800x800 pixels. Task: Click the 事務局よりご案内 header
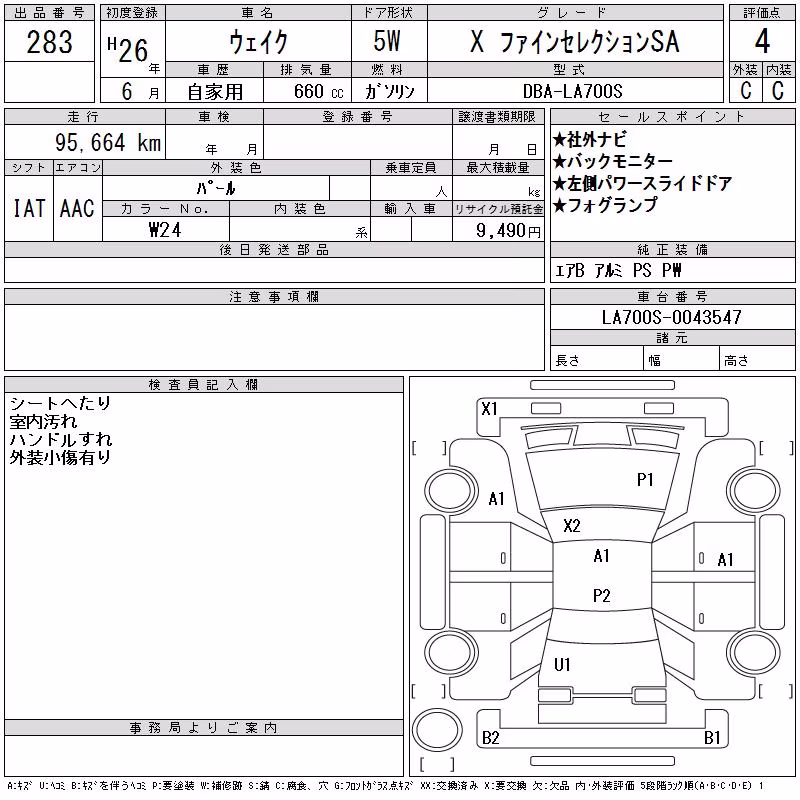204,728
